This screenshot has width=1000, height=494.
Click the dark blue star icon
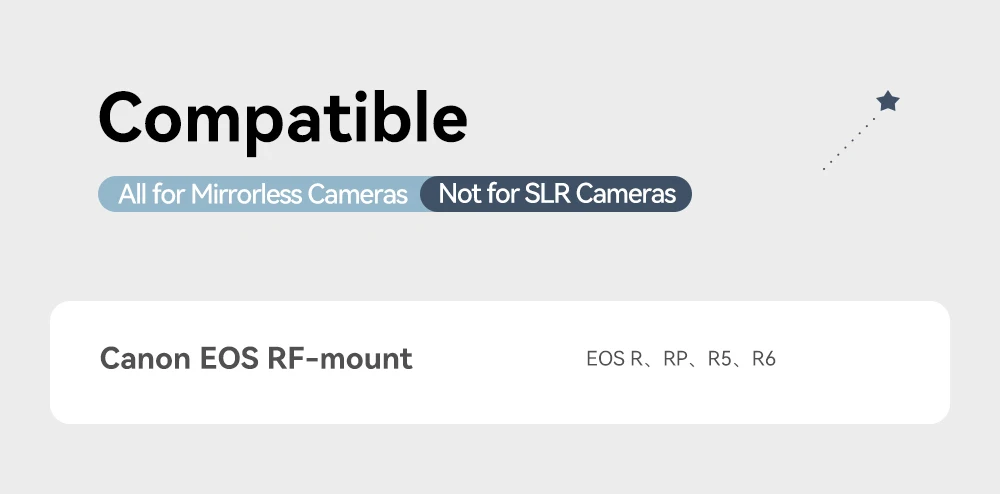[887, 101]
